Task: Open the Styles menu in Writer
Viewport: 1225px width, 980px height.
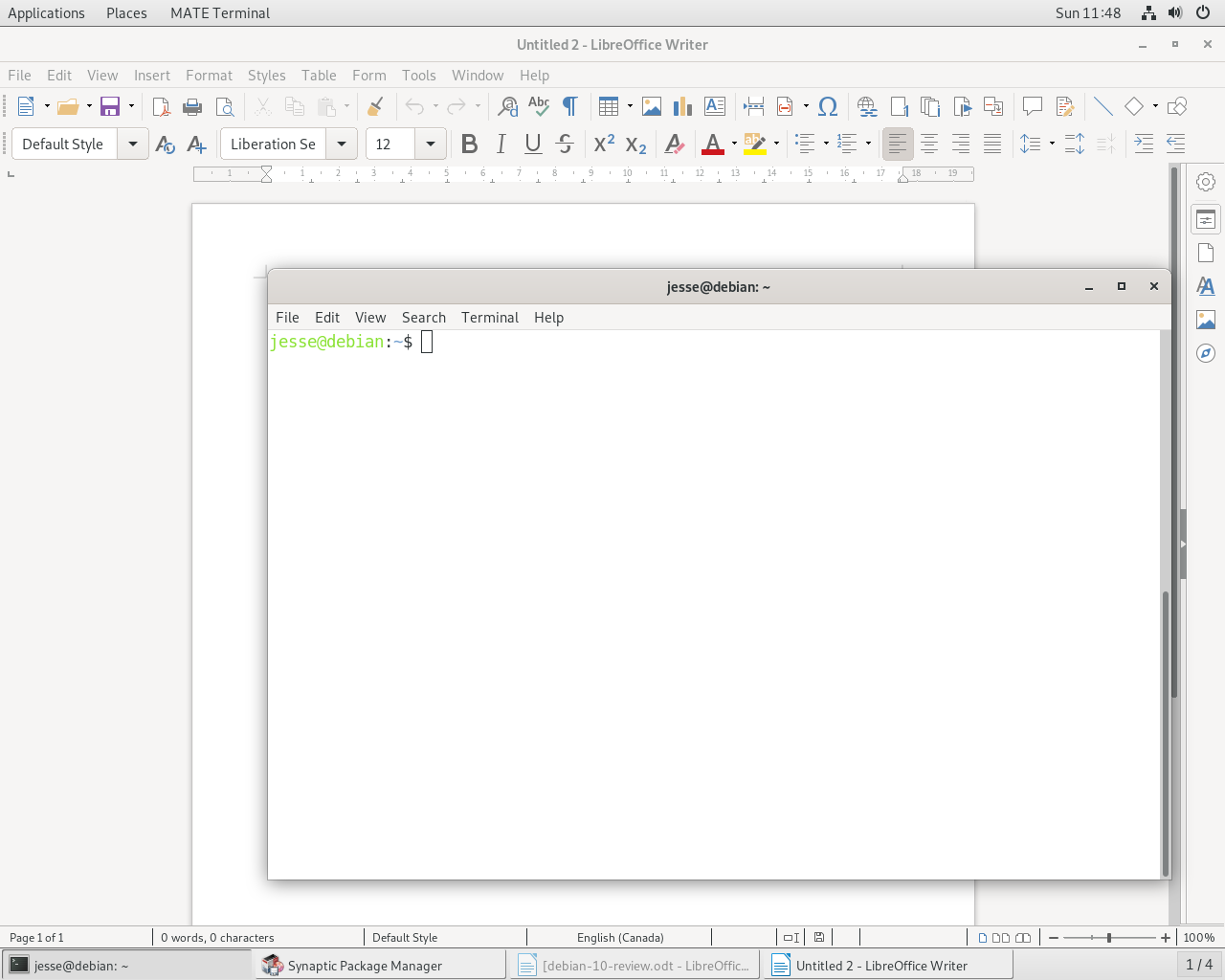Action: (266, 76)
